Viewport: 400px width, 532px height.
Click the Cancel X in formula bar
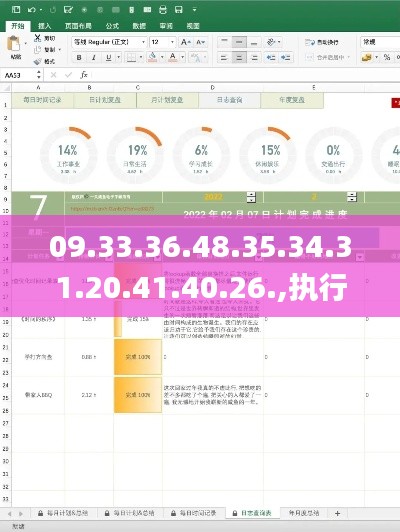pos(53,75)
